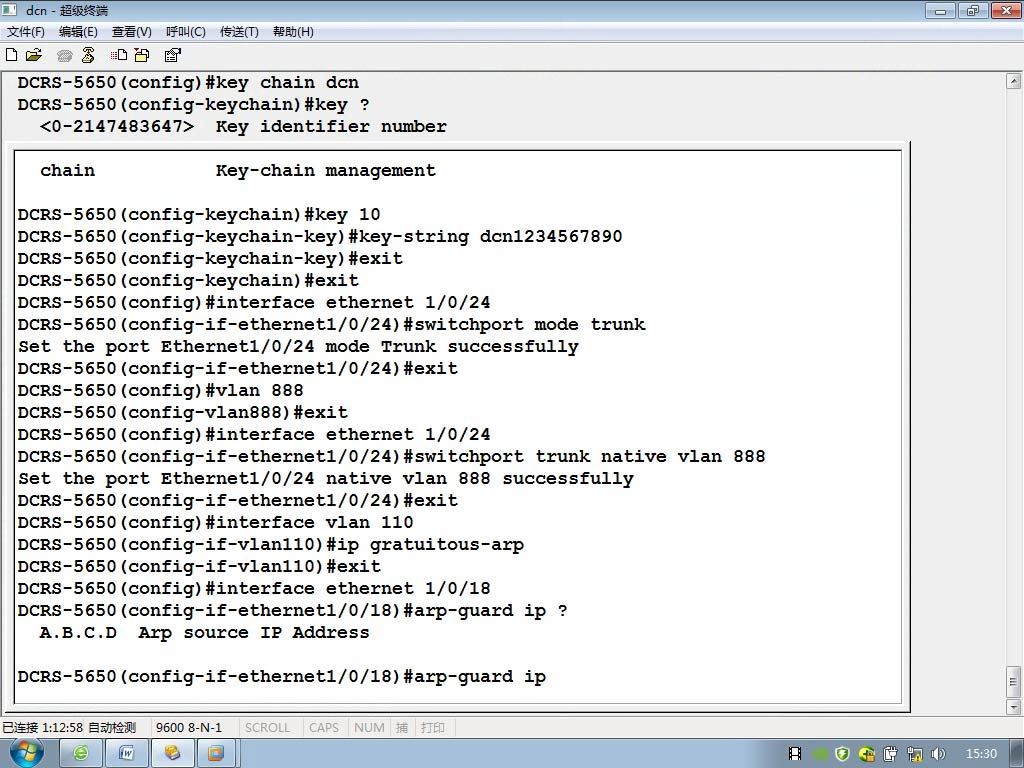
Task: Open the 查看(V) menu
Action: (132, 31)
